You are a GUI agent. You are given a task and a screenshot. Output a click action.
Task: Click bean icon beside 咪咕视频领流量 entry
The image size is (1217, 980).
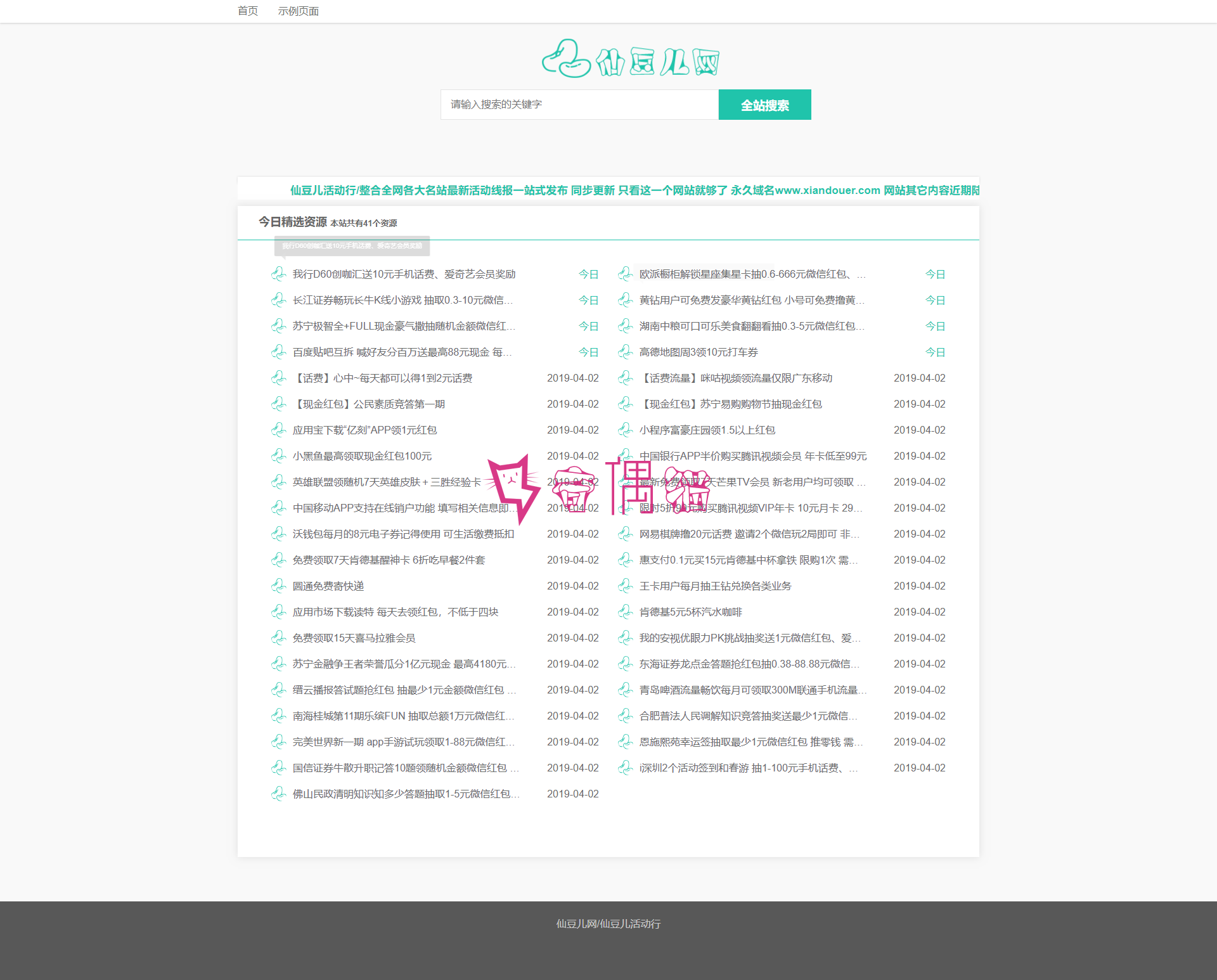point(626,378)
